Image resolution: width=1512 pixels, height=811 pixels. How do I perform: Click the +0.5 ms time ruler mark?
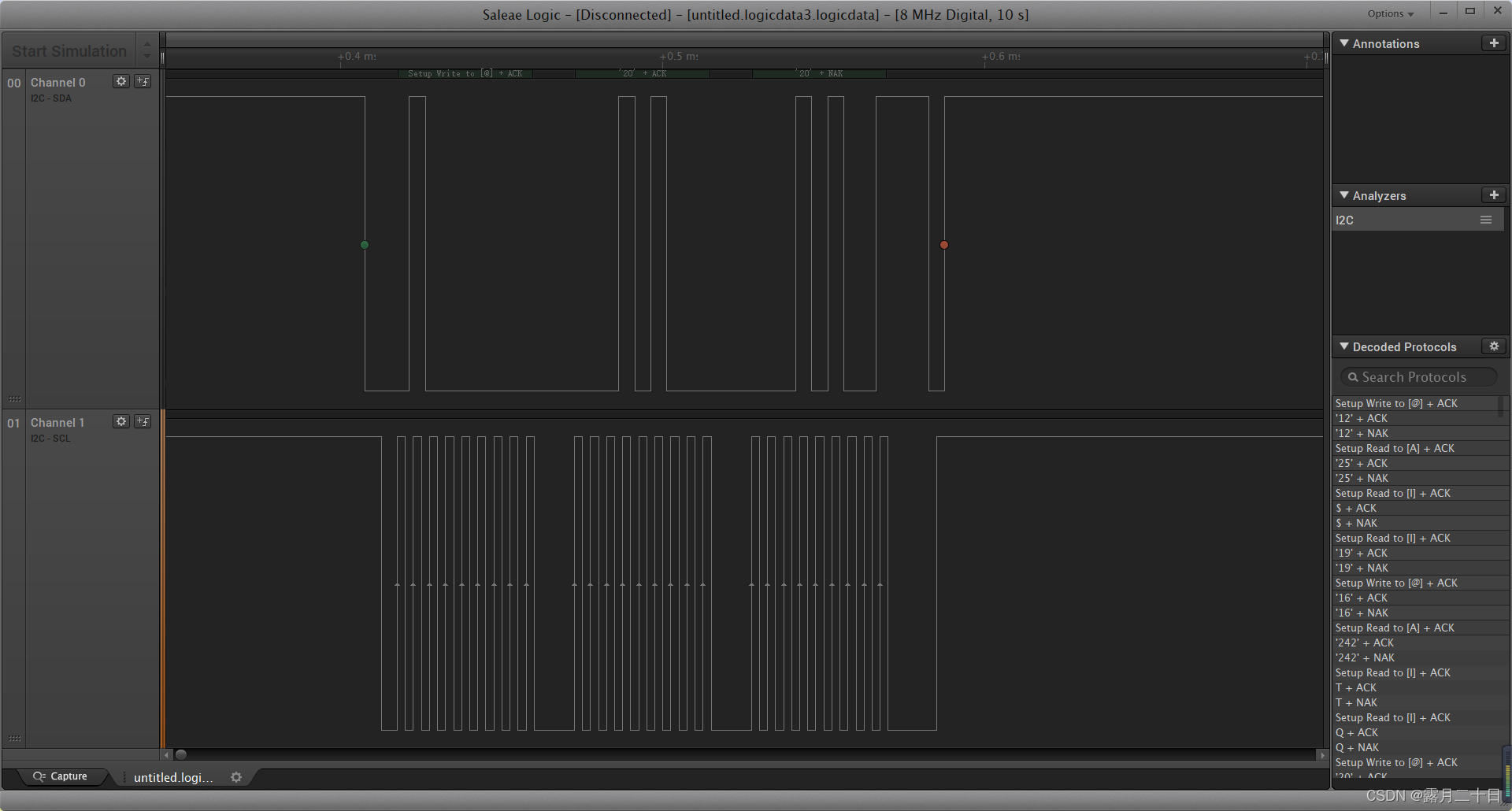click(x=679, y=57)
